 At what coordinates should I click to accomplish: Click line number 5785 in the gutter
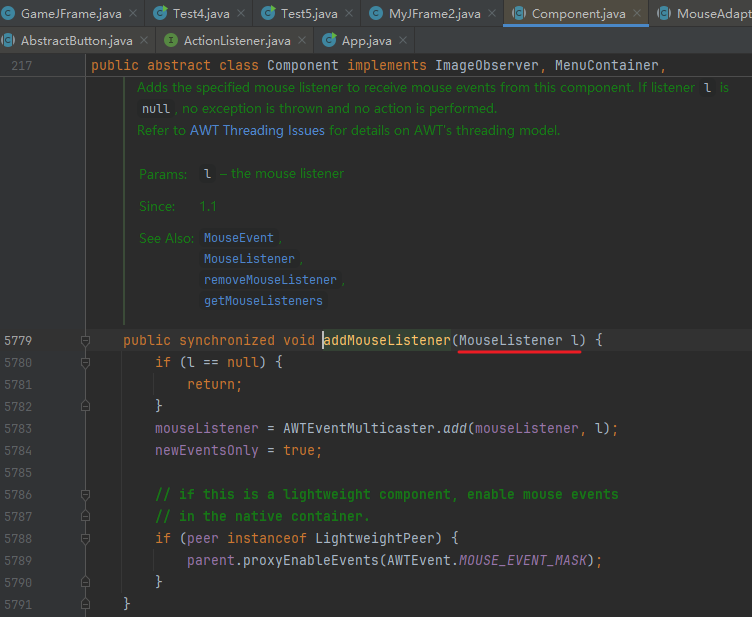pos(18,473)
